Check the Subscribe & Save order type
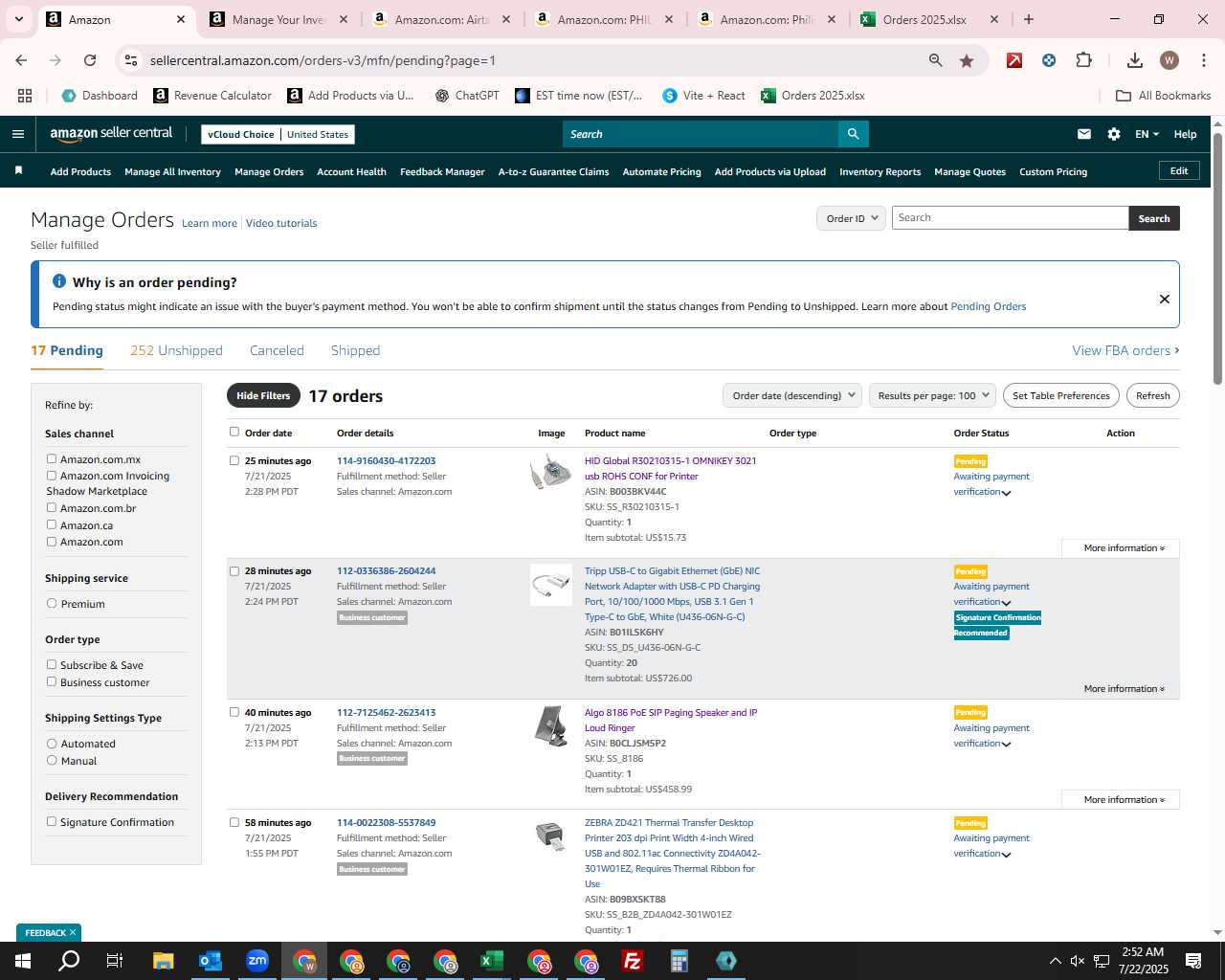The image size is (1225, 980). point(52,664)
